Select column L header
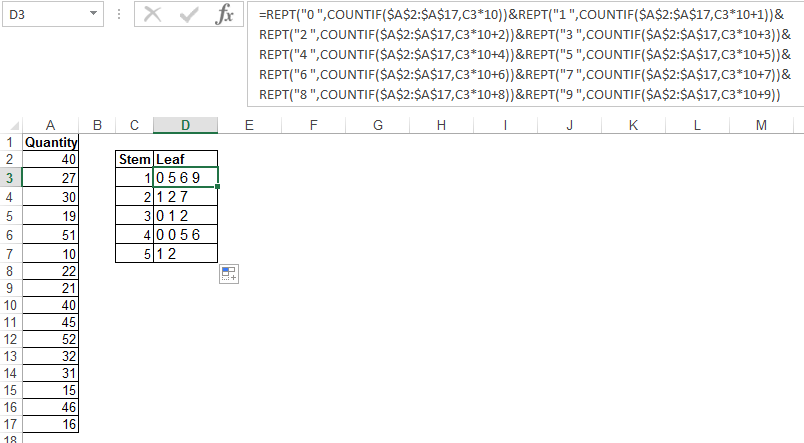Image resolution: width=804 pixels, height=443 pixels. [x=697, y=126]
